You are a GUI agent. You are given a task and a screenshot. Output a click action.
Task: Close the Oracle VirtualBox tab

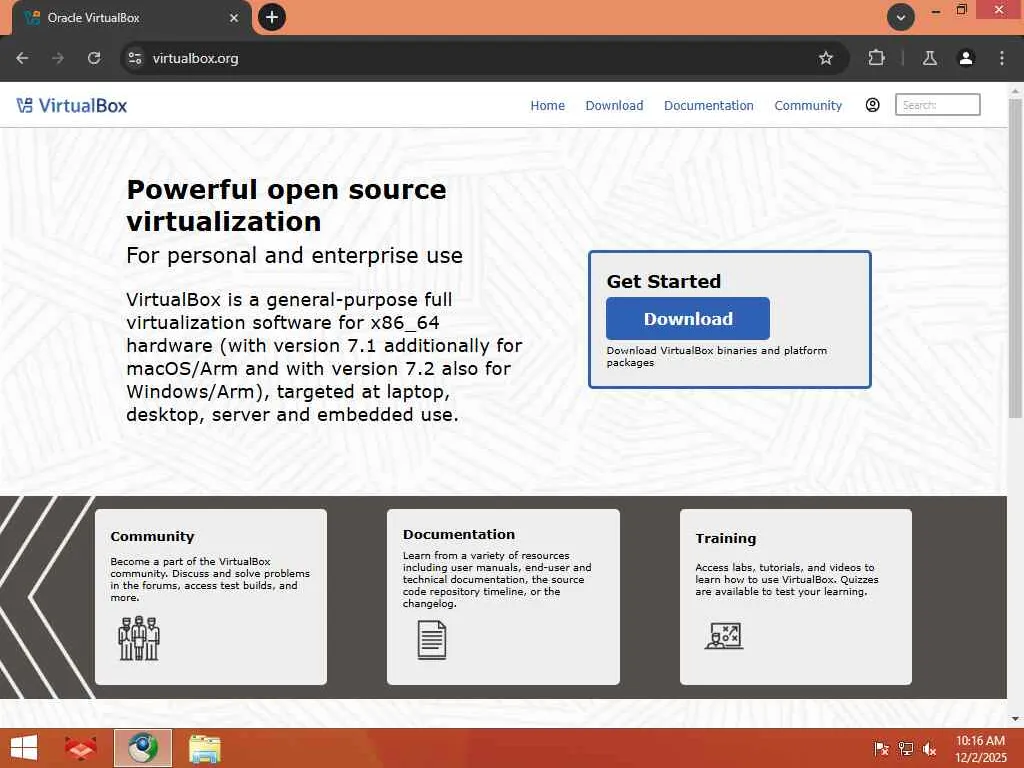point(234,18)
